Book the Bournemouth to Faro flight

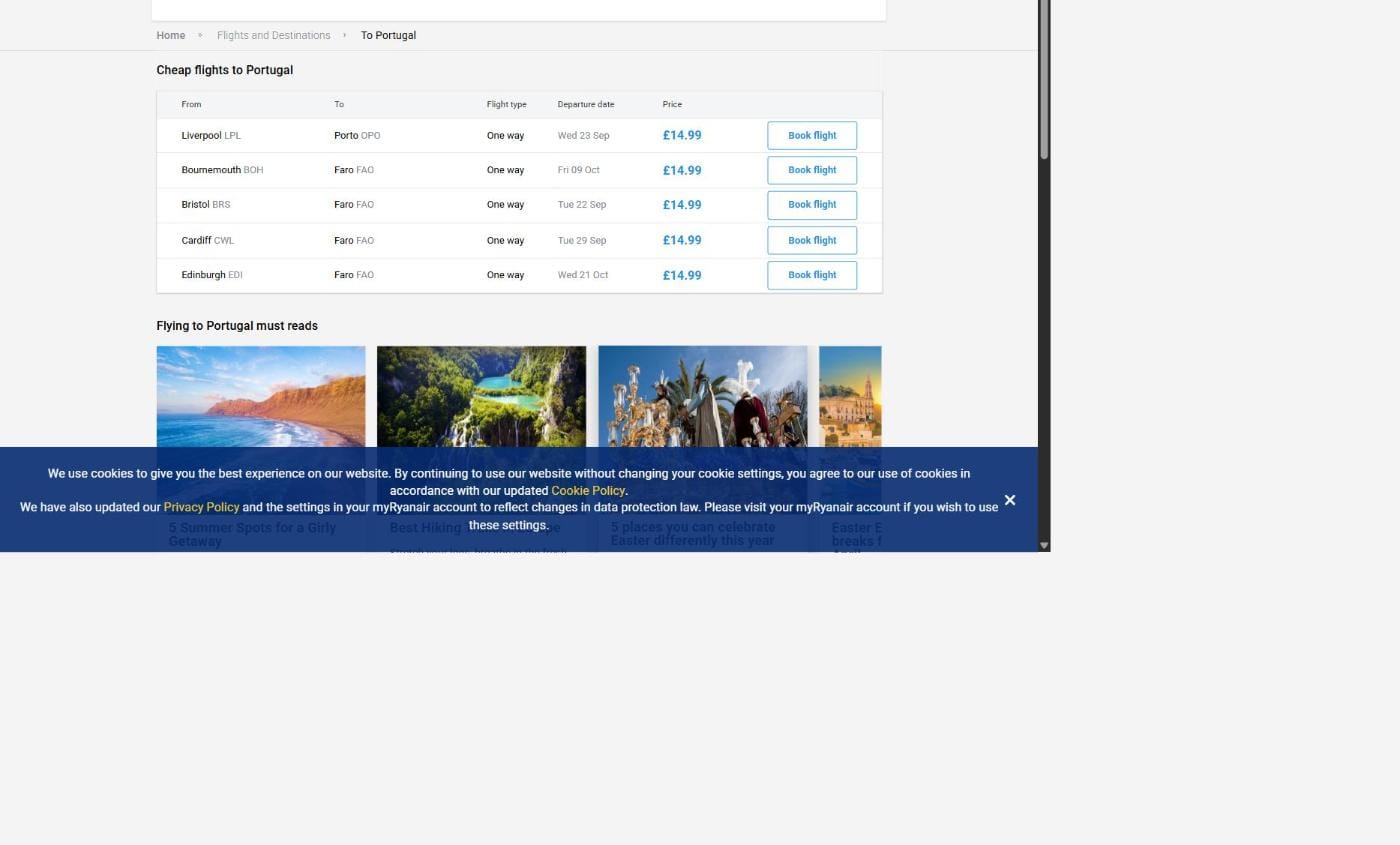[x=812, y=170]
